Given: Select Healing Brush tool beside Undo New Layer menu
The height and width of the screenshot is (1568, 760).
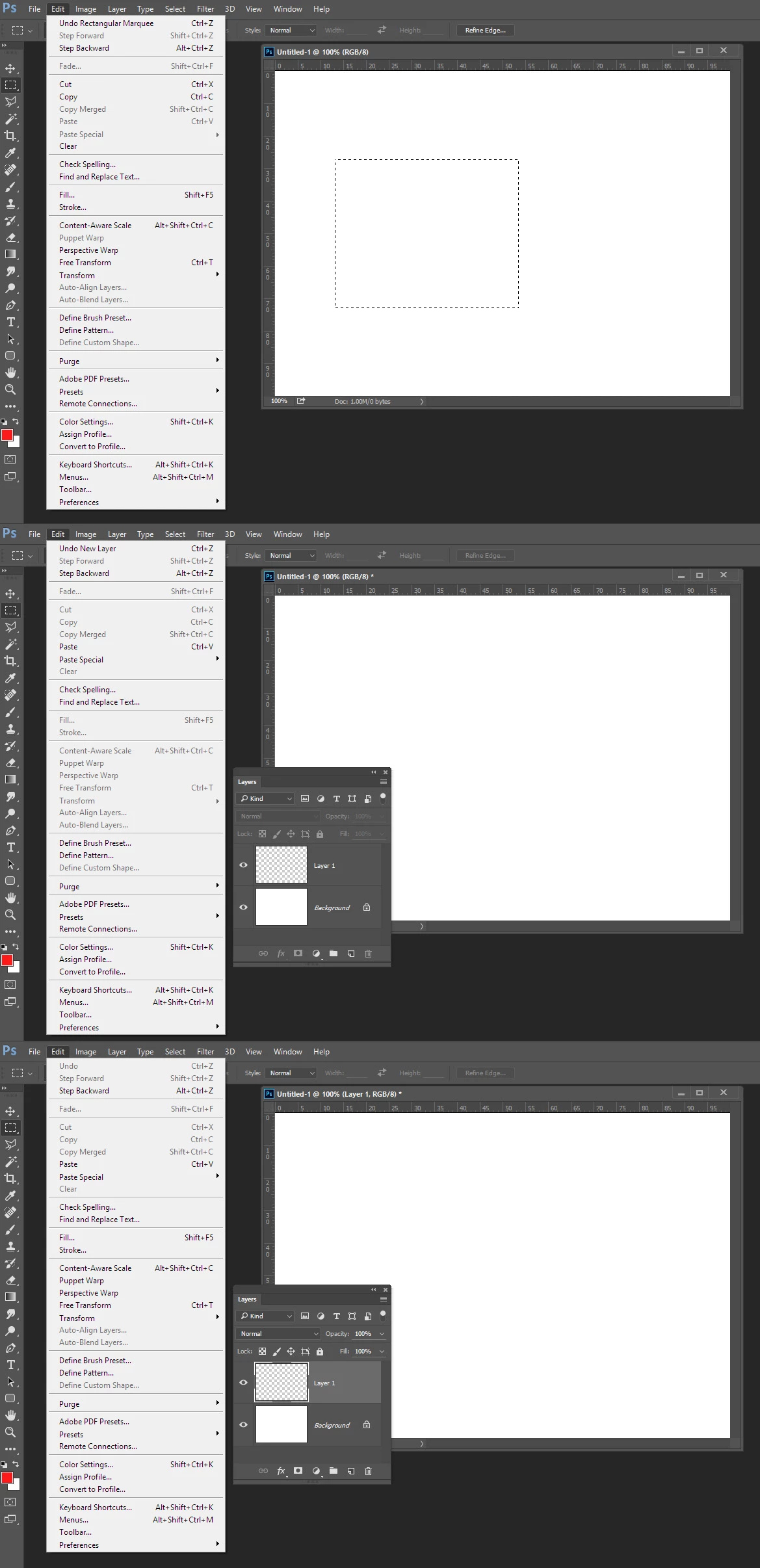Looking at the screenshot, I should 10,695.
